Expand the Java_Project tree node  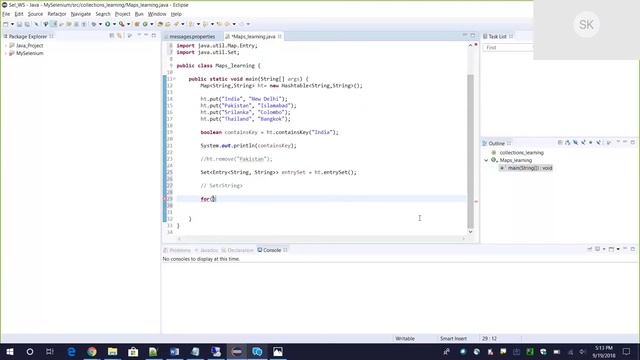[5, 45]
